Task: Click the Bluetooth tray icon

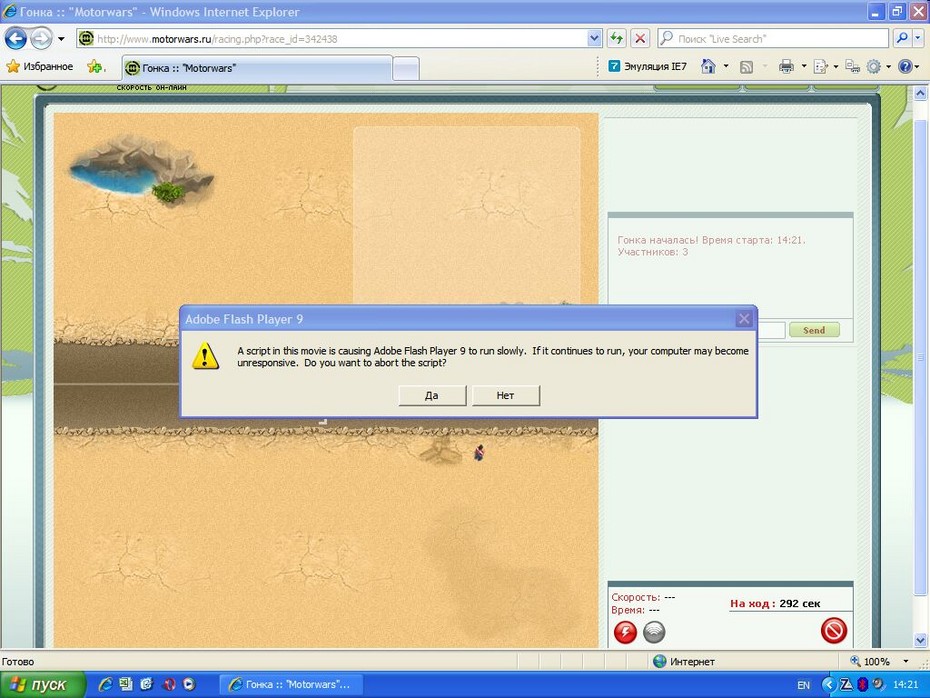Action: pyautogui.click(x=862, y=684)
